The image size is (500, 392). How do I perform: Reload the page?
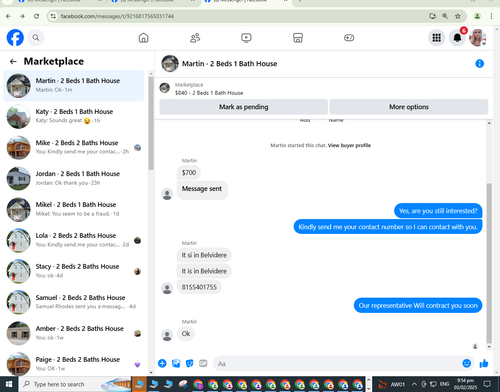[36, 16]
